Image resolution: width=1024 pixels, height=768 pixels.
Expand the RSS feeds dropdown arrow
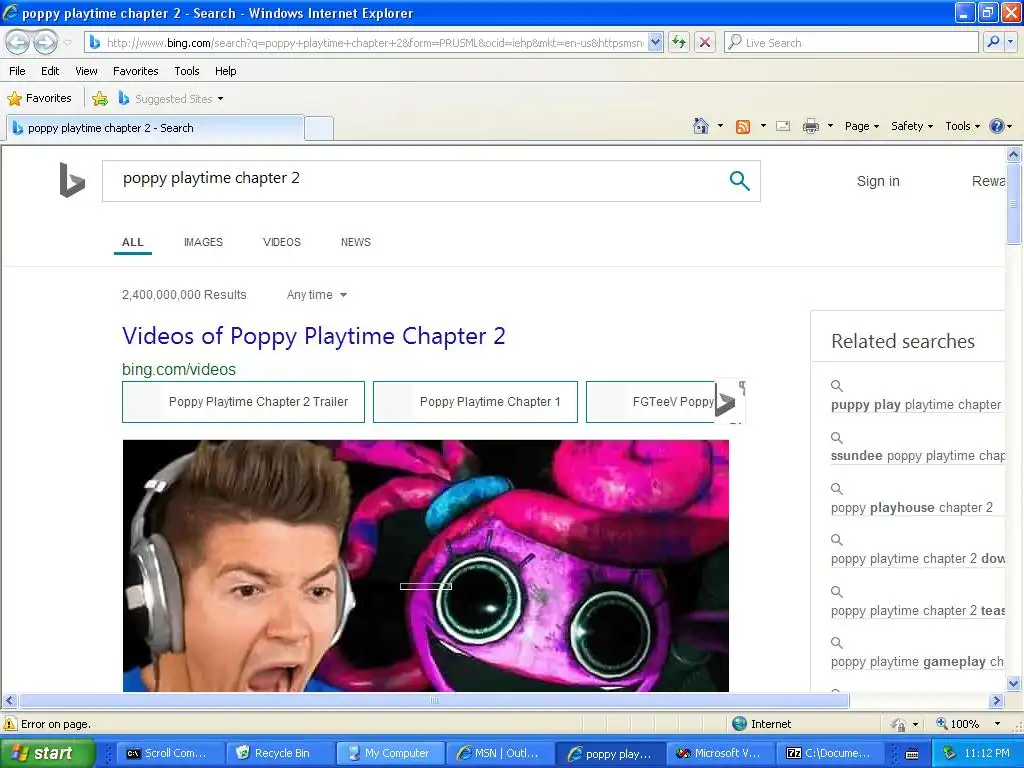(x=763, y=126)
